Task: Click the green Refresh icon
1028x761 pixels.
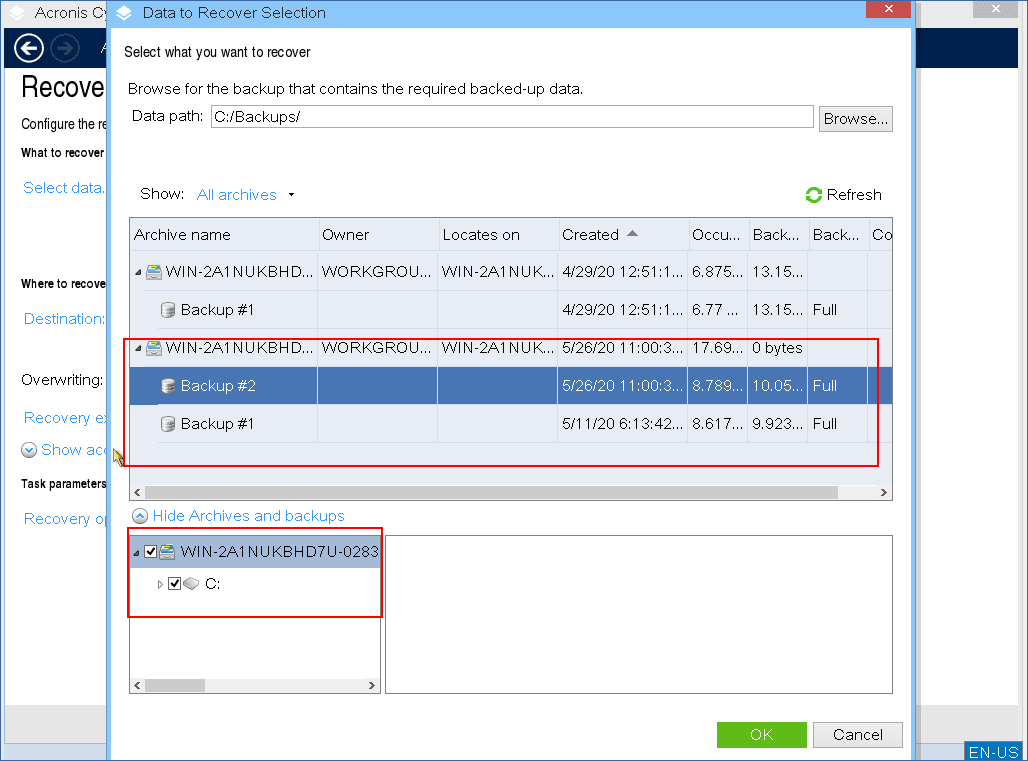Action: pos(814,195)
